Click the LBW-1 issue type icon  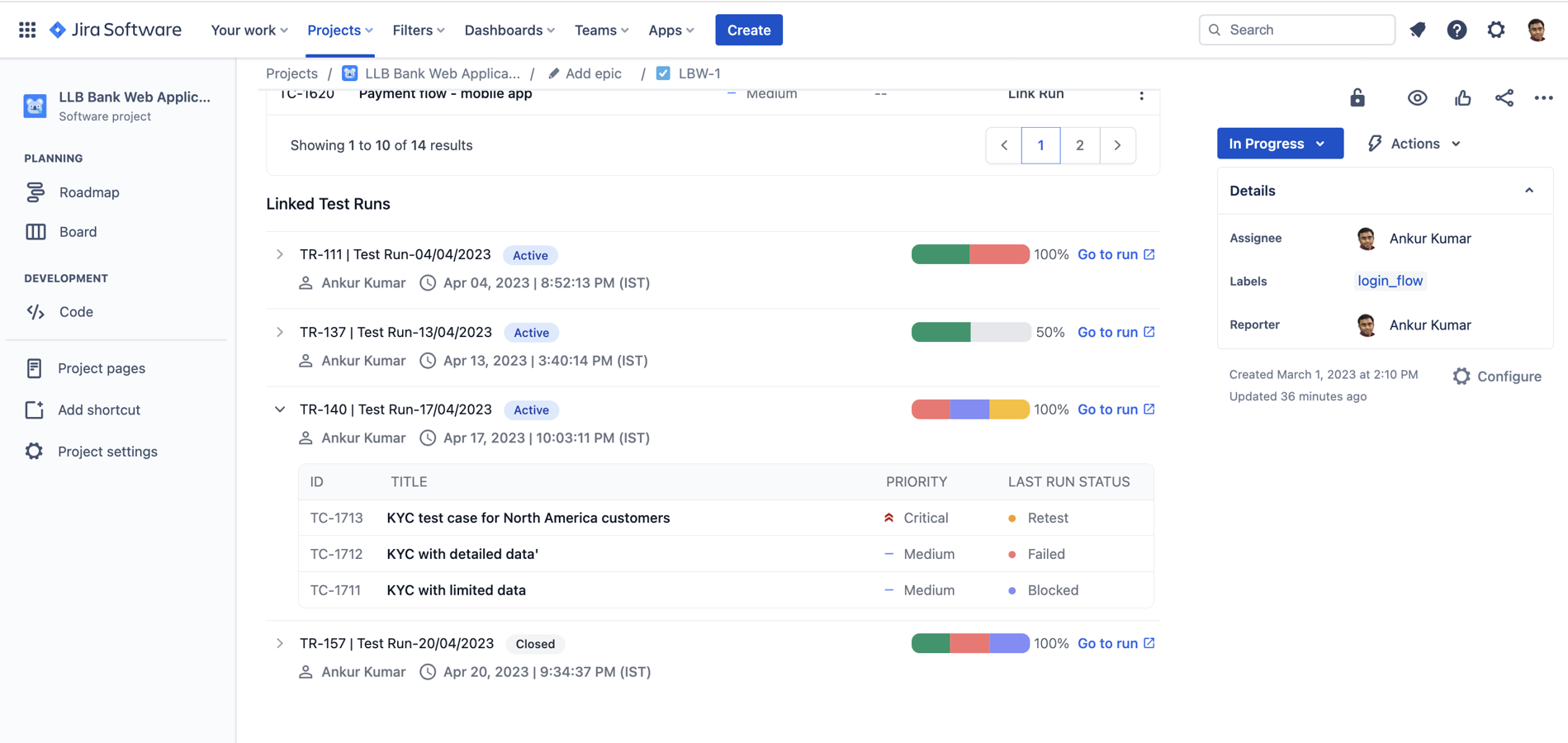click(x=663, y=73)
